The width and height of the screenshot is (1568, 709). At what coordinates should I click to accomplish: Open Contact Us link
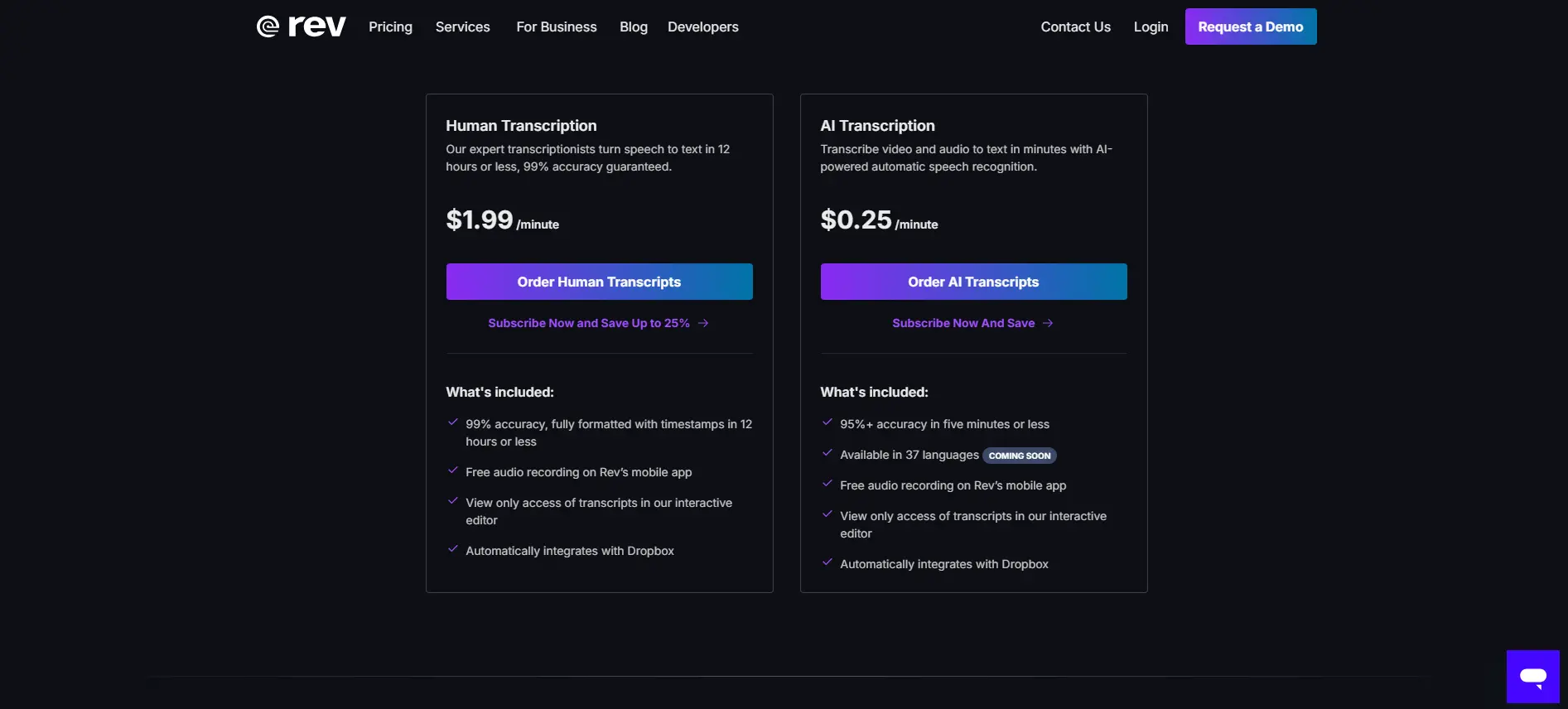[x=1075, y=27]
